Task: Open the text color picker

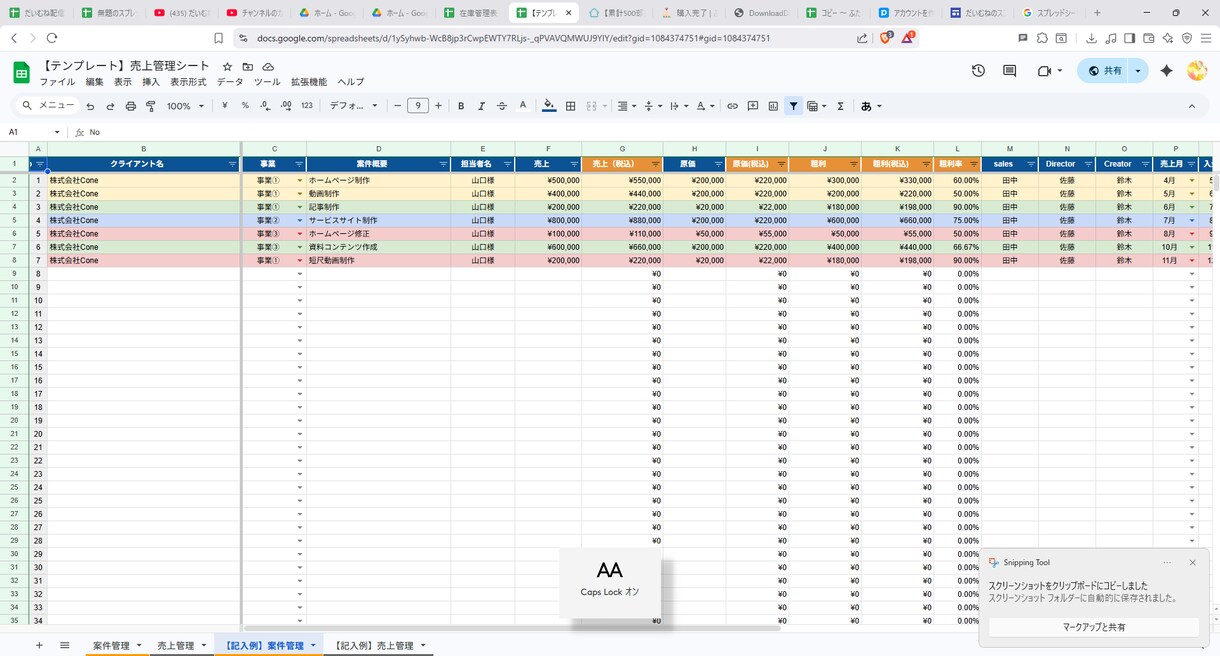Action: (x=523, y=106)
